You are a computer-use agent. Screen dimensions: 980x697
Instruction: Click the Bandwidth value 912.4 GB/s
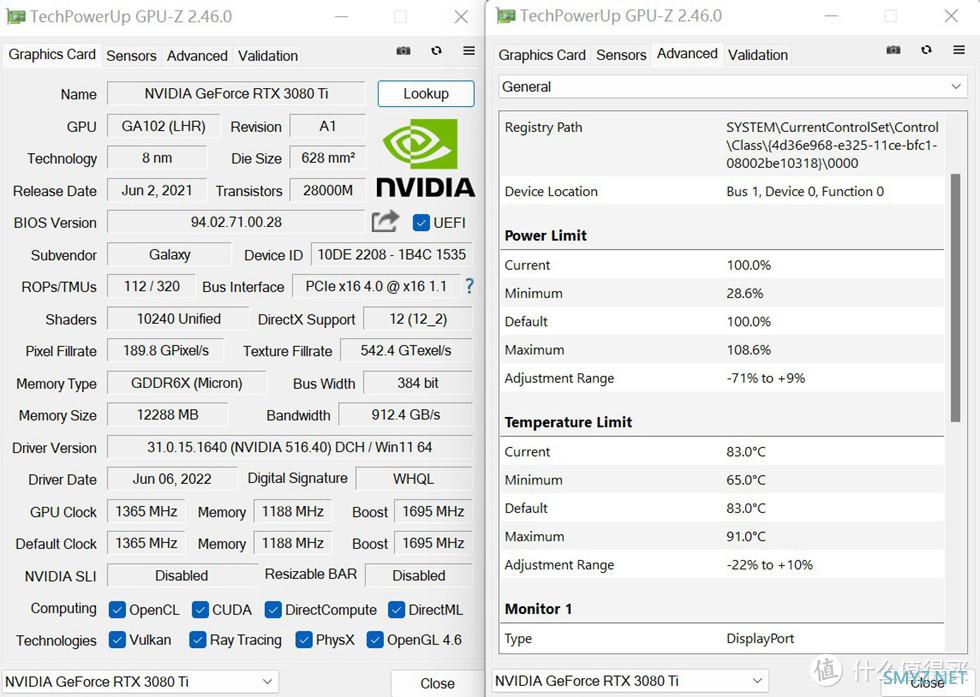pos(406,415)
